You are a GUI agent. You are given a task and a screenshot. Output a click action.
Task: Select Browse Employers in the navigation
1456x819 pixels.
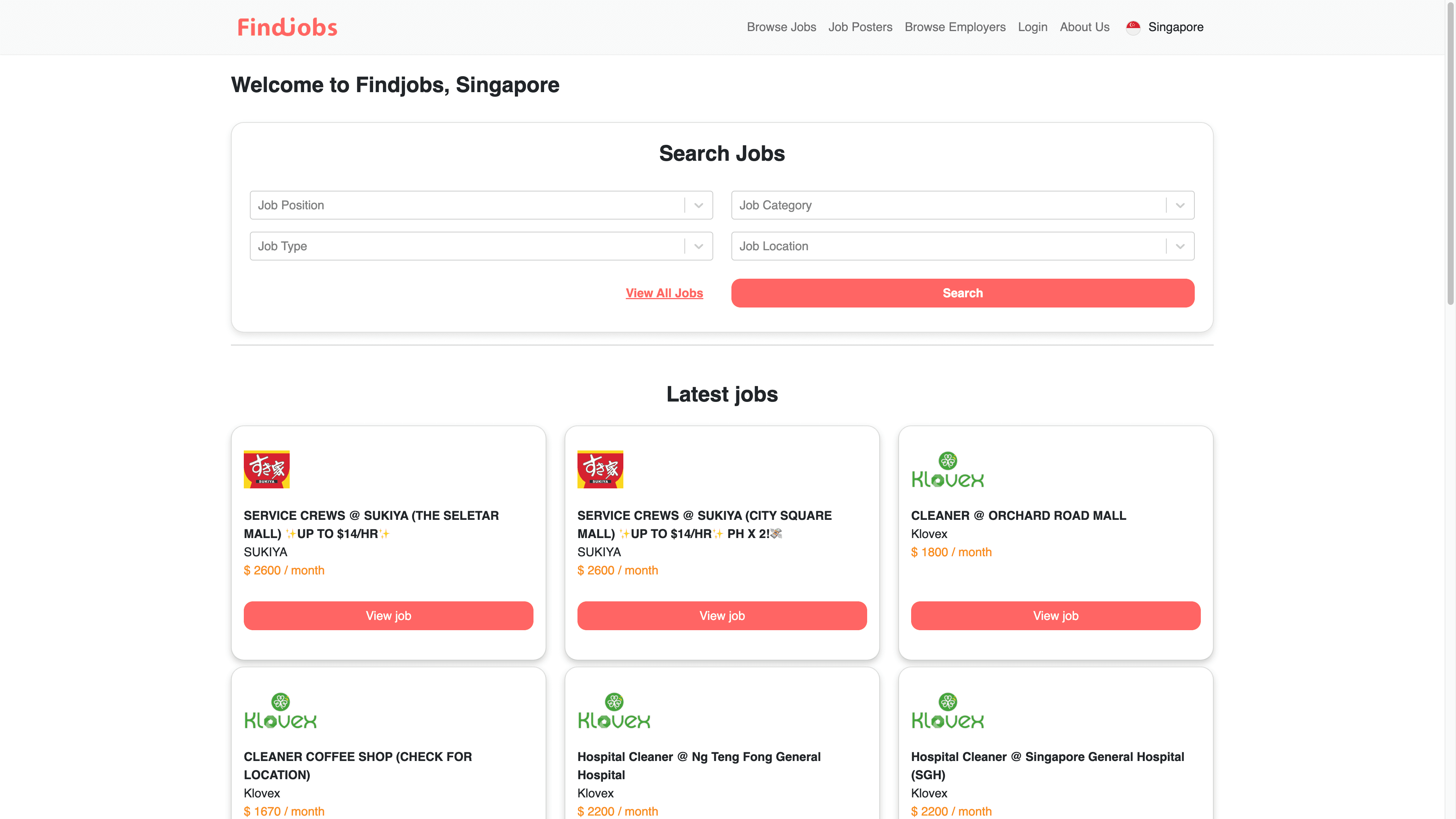[x=955, y=27]
